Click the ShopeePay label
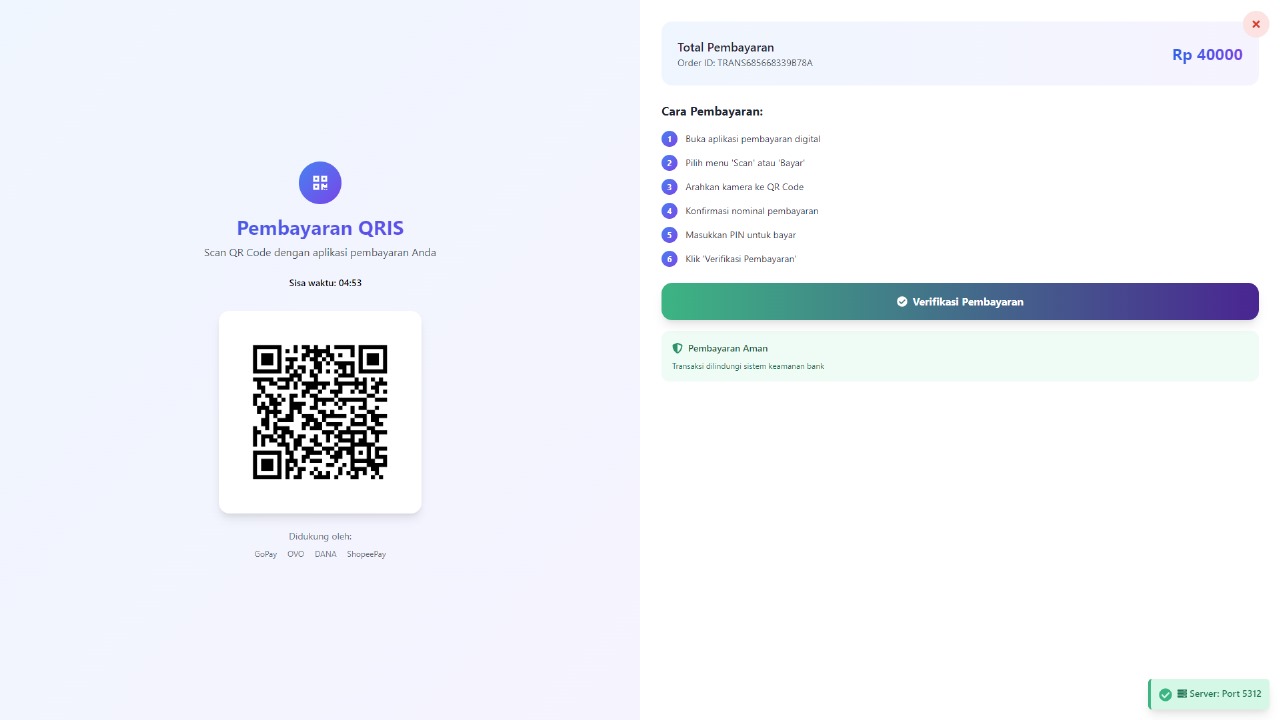 [367, 554]
